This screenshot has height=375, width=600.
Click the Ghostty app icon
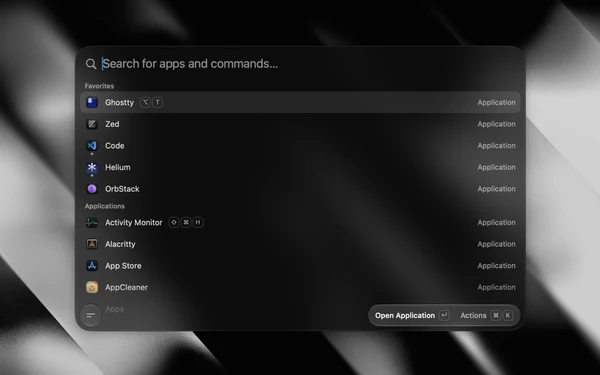92,102
